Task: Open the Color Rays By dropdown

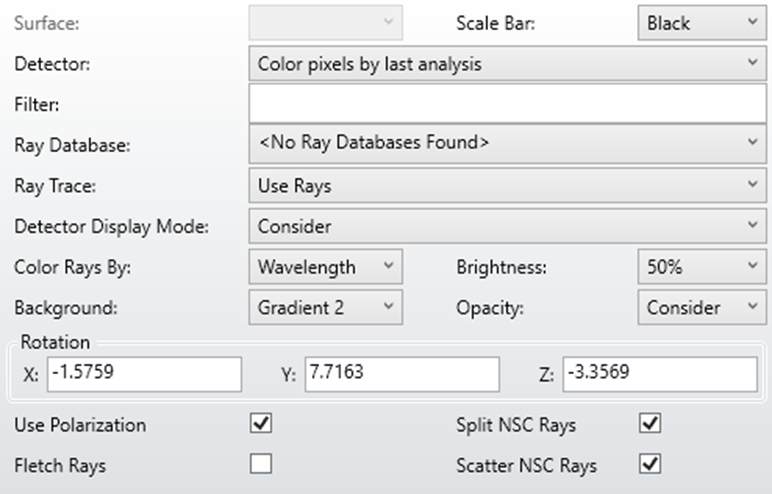Action: tap(324, 267)
